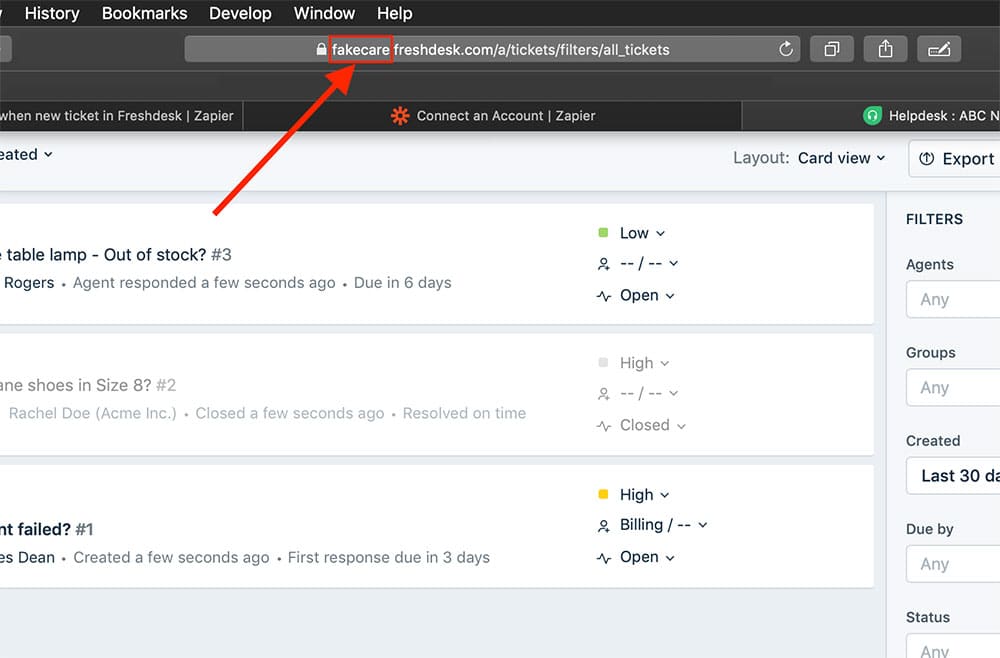Screen dimensions: 1000x658
Task: Click the lock icon in address bar
Action: coord(321,49)
